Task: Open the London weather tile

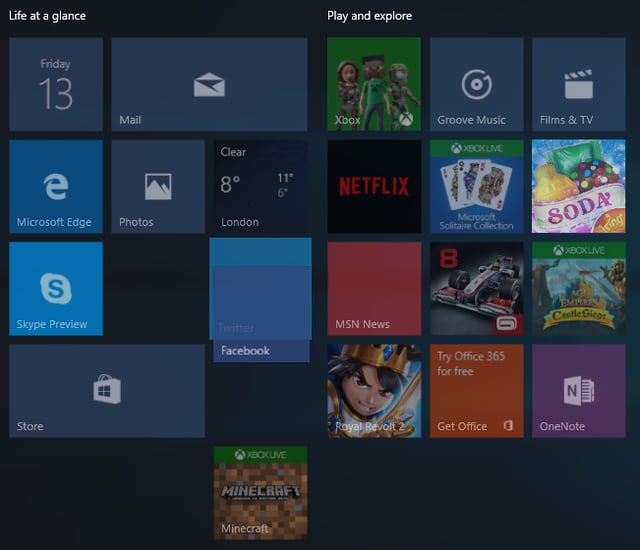Action: click(260, 186)
